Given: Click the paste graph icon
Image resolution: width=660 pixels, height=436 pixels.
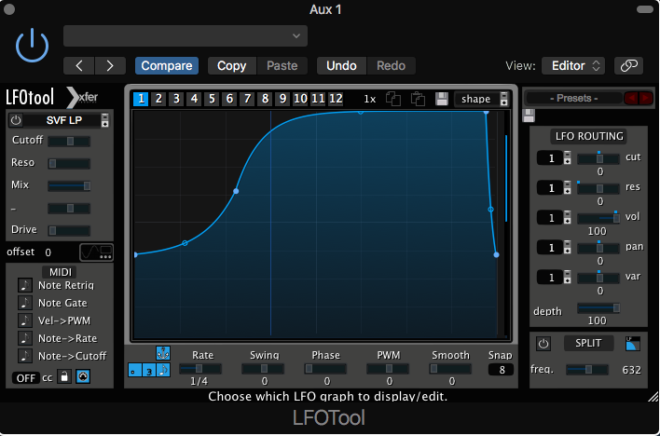Looking at the screenshot, I should [x=418, y=99].
